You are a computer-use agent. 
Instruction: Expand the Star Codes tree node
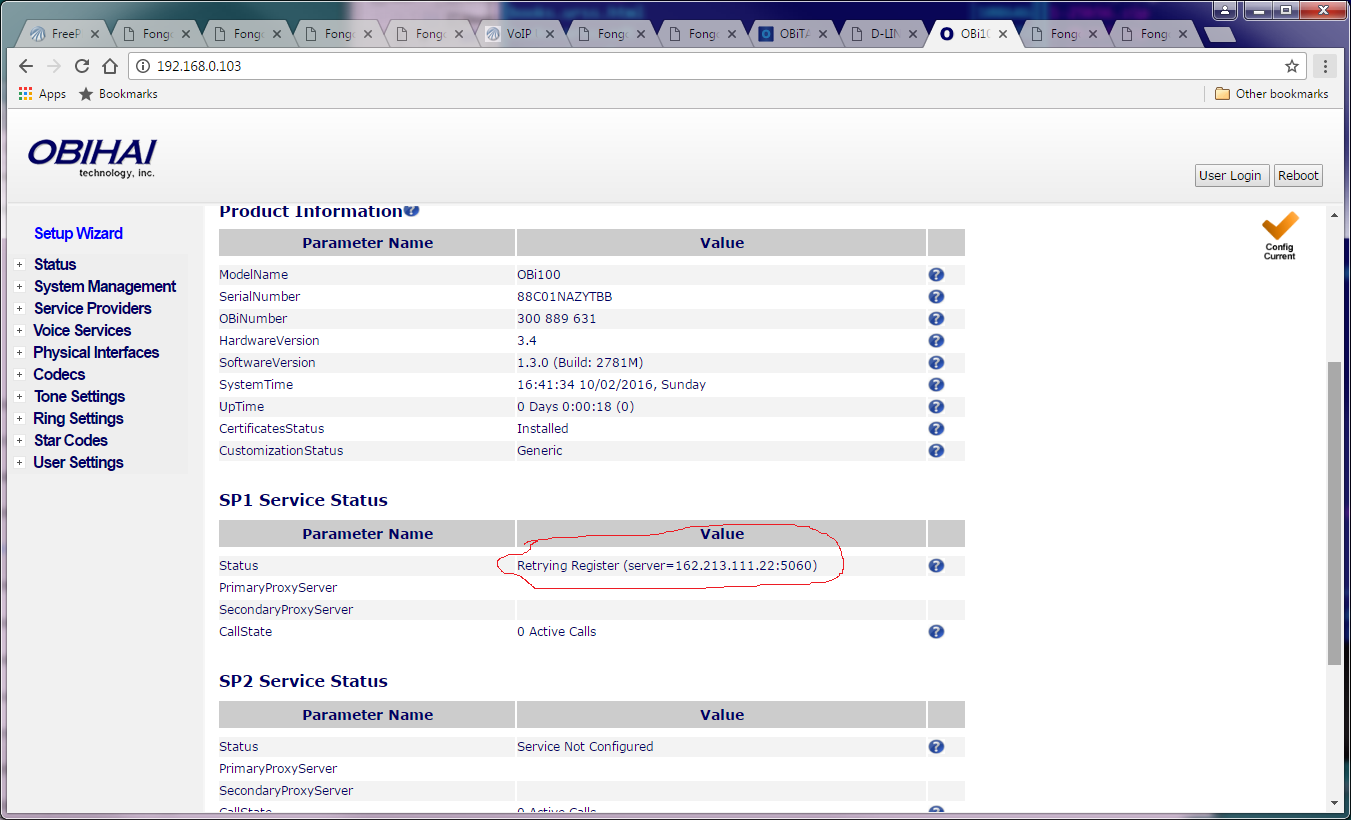tap(19, 441)
